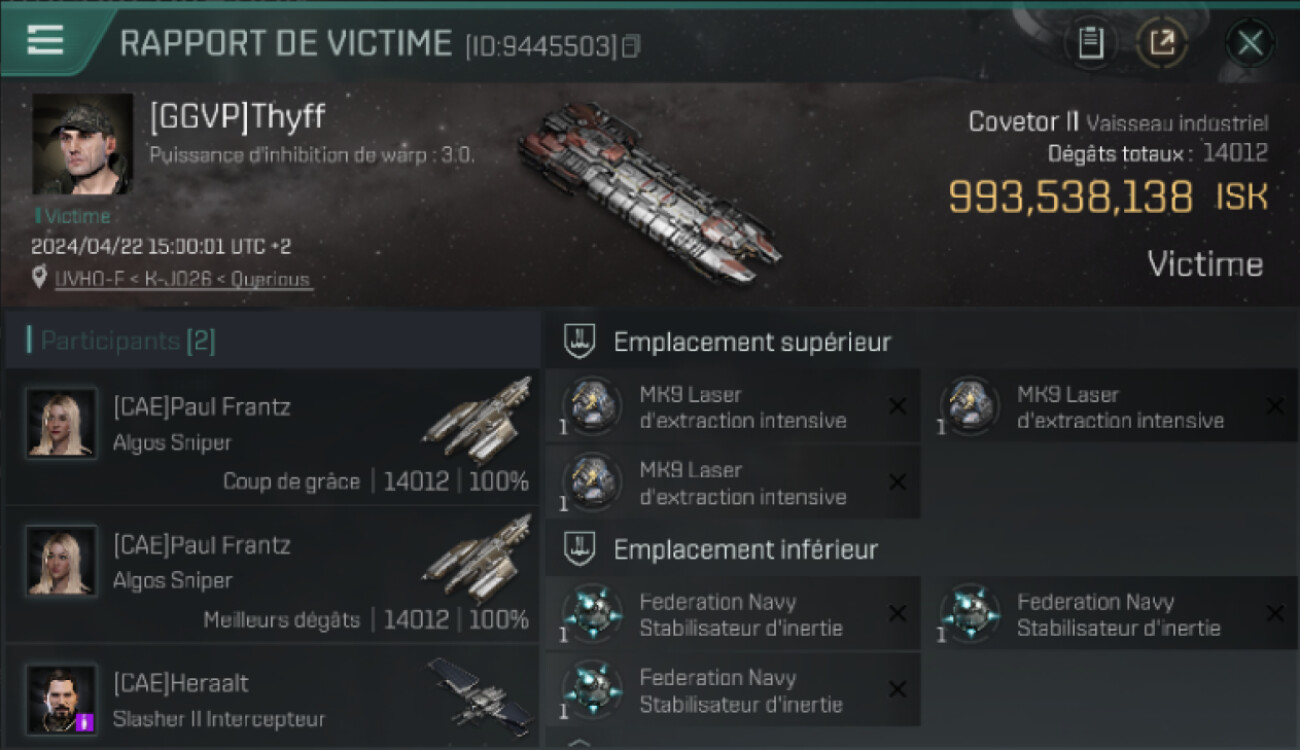Open Paul Frantz Coup de grâce portrait

pos(62,423)
